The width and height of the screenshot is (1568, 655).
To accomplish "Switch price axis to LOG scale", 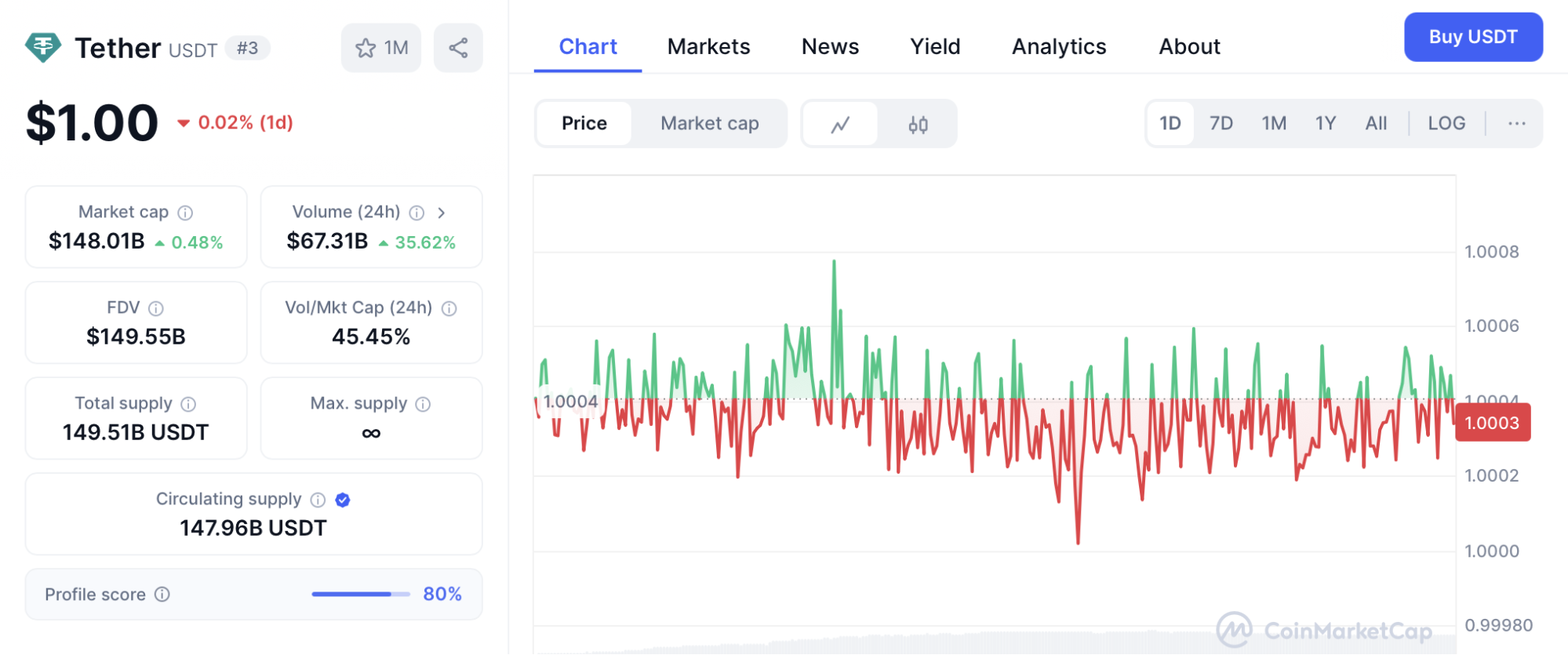I will click(1446, 123).
